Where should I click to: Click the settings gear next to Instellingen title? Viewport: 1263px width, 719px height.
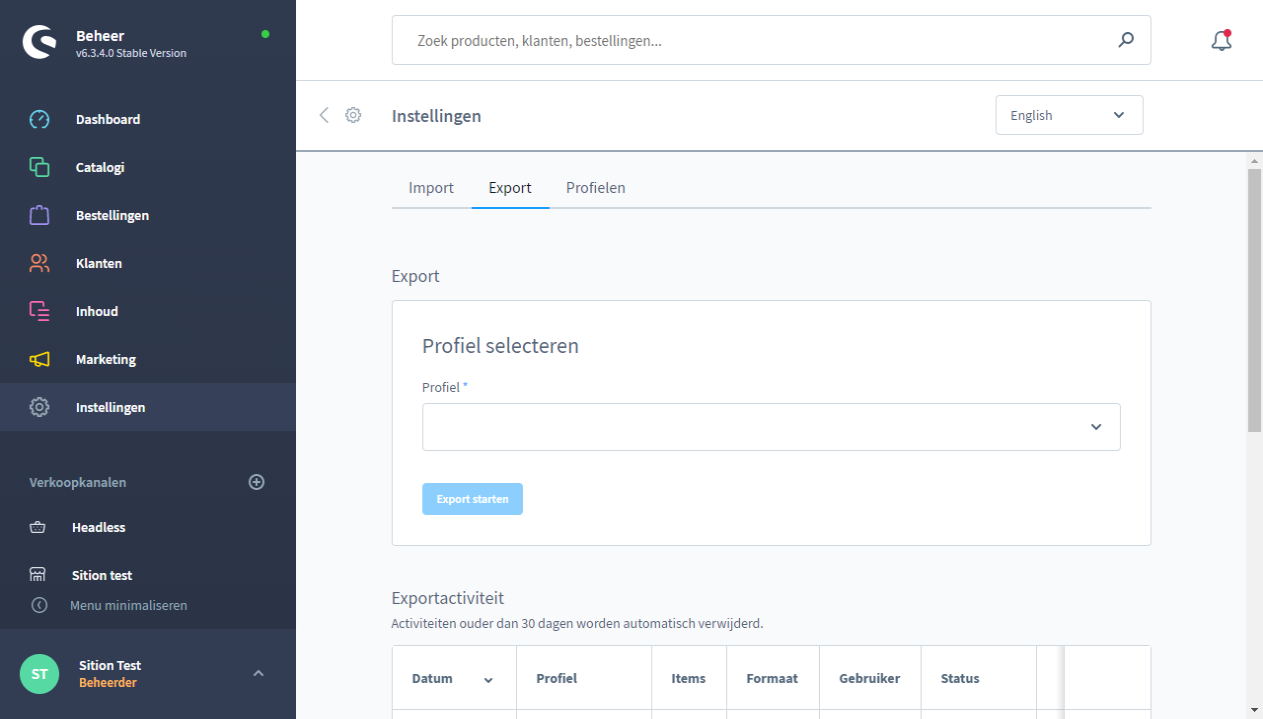pyautogui.click(x=353, y=115)
